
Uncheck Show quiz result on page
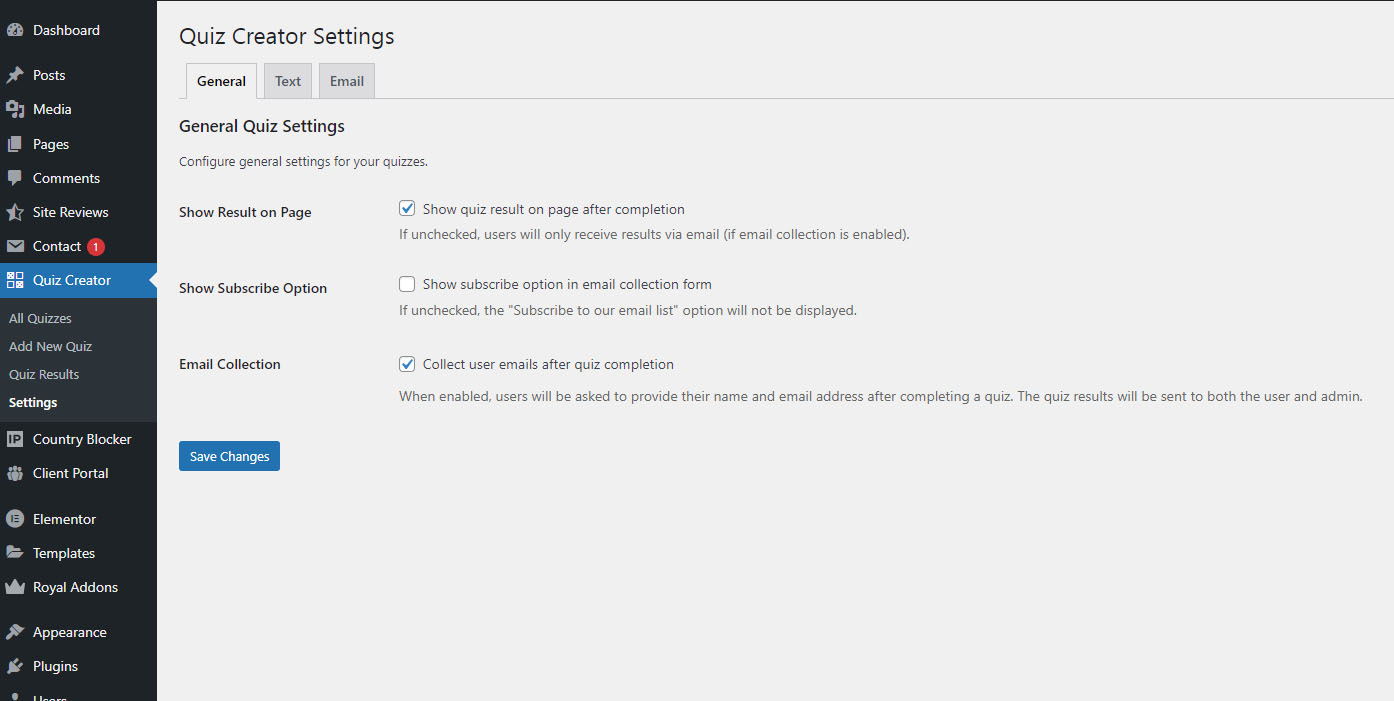[x=407, y=209]
